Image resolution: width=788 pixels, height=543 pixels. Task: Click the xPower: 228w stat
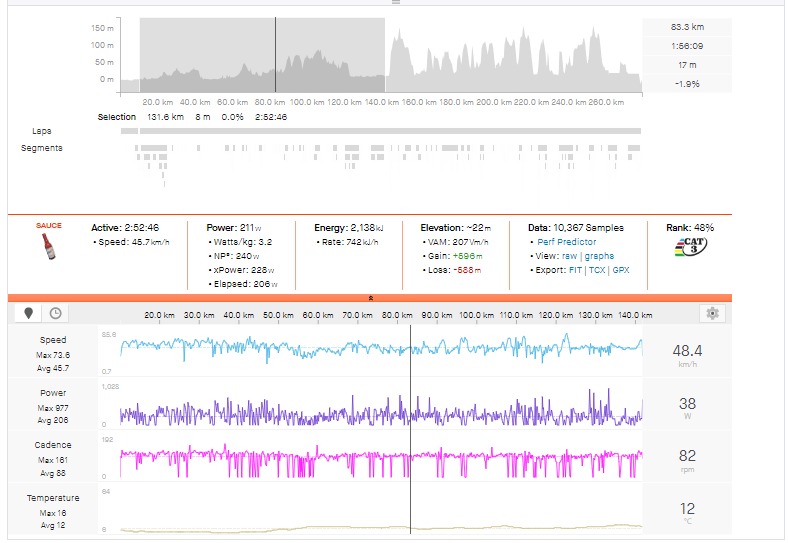point(244,270)
